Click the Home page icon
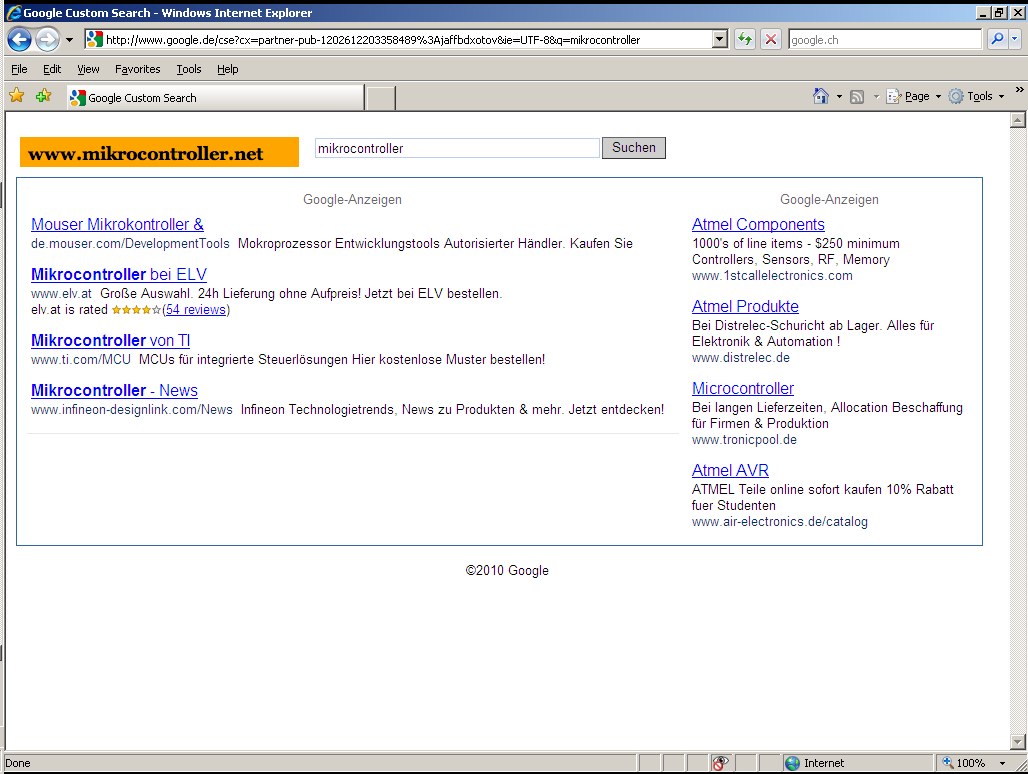The width and height of the screenshot is (1028, 774). pyautogui.click(x=821, y=96)
